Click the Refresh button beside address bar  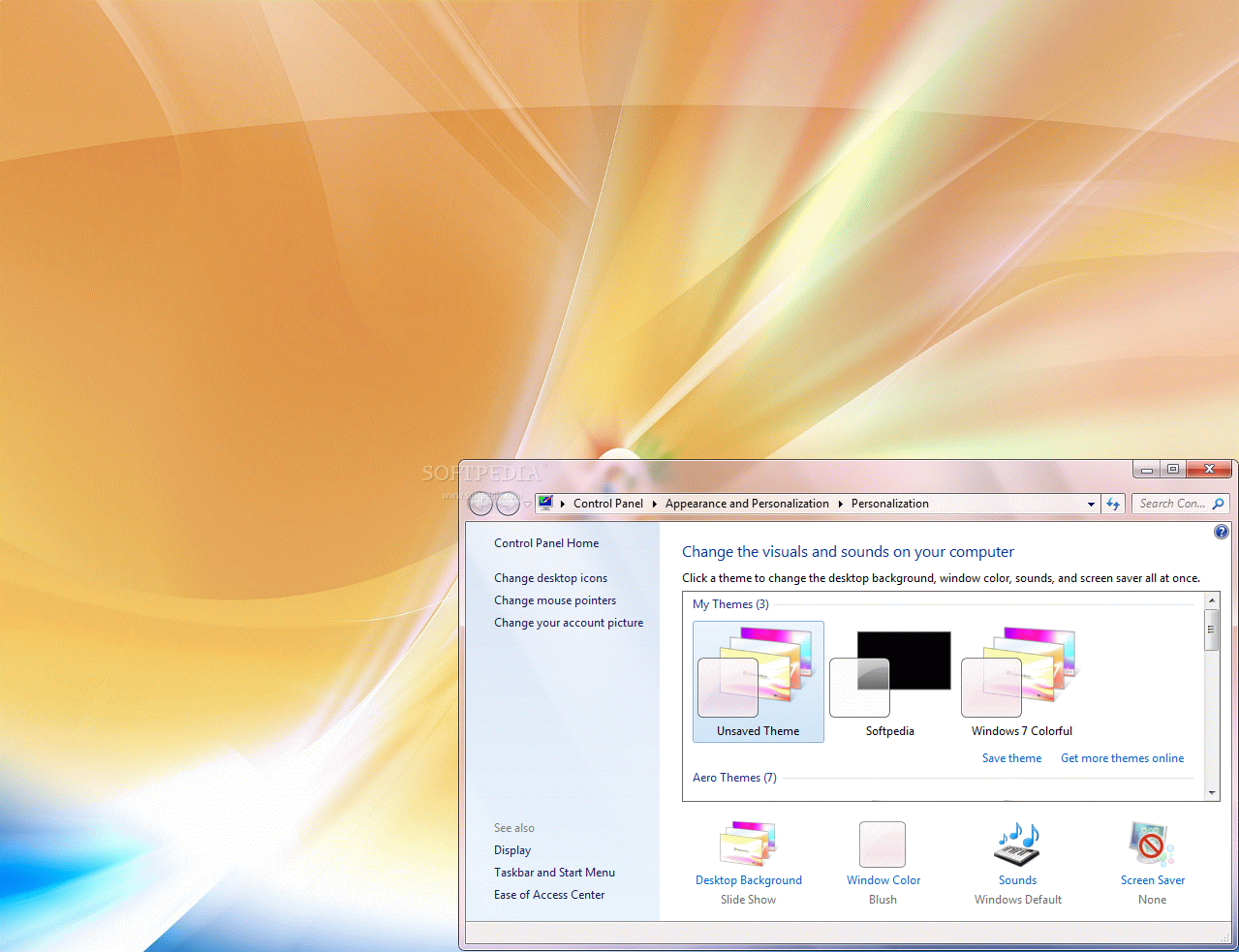1113,504
